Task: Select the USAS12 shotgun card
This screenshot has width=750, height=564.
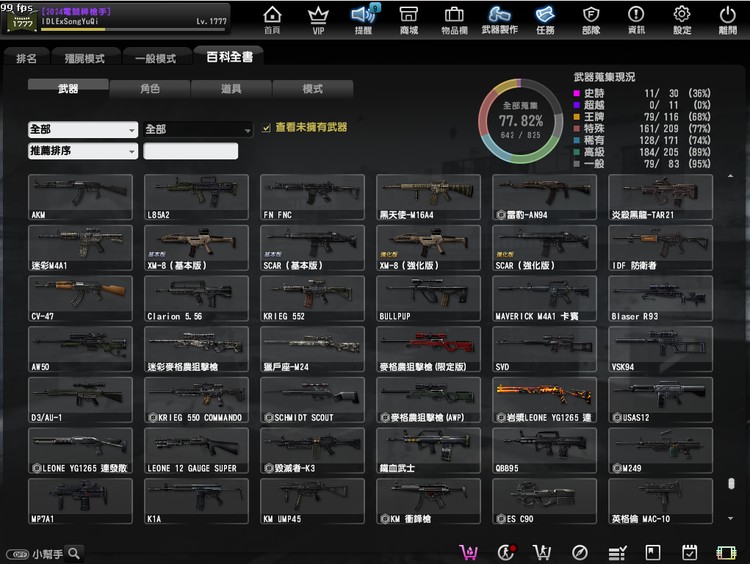Action: [x=661, y=400]
